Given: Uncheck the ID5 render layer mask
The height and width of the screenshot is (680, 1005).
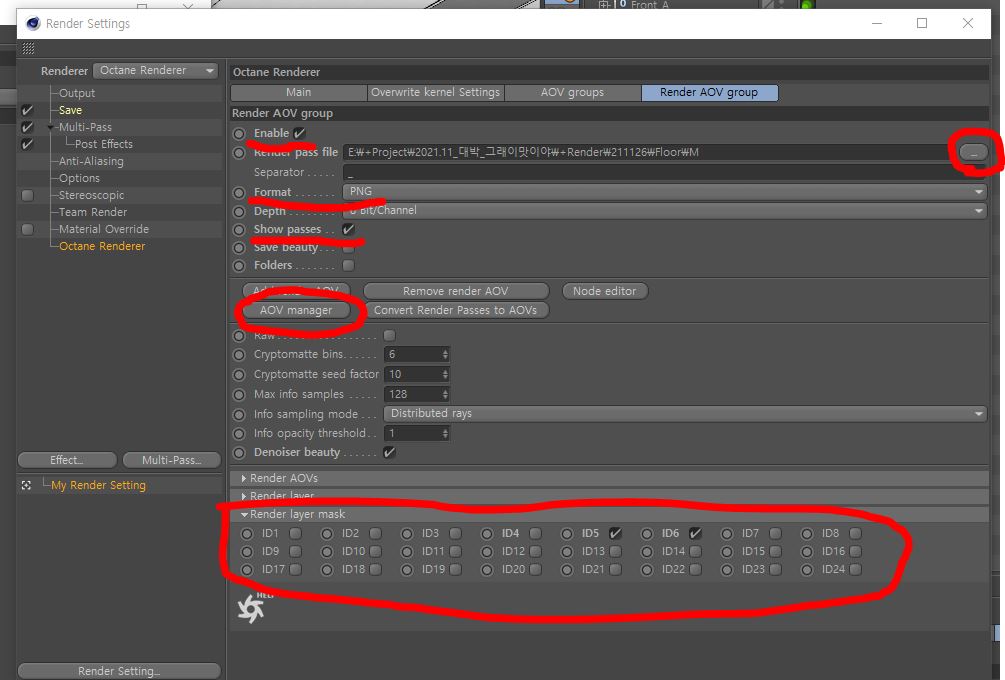Looking at the screenshot, I should coord(615,533).
